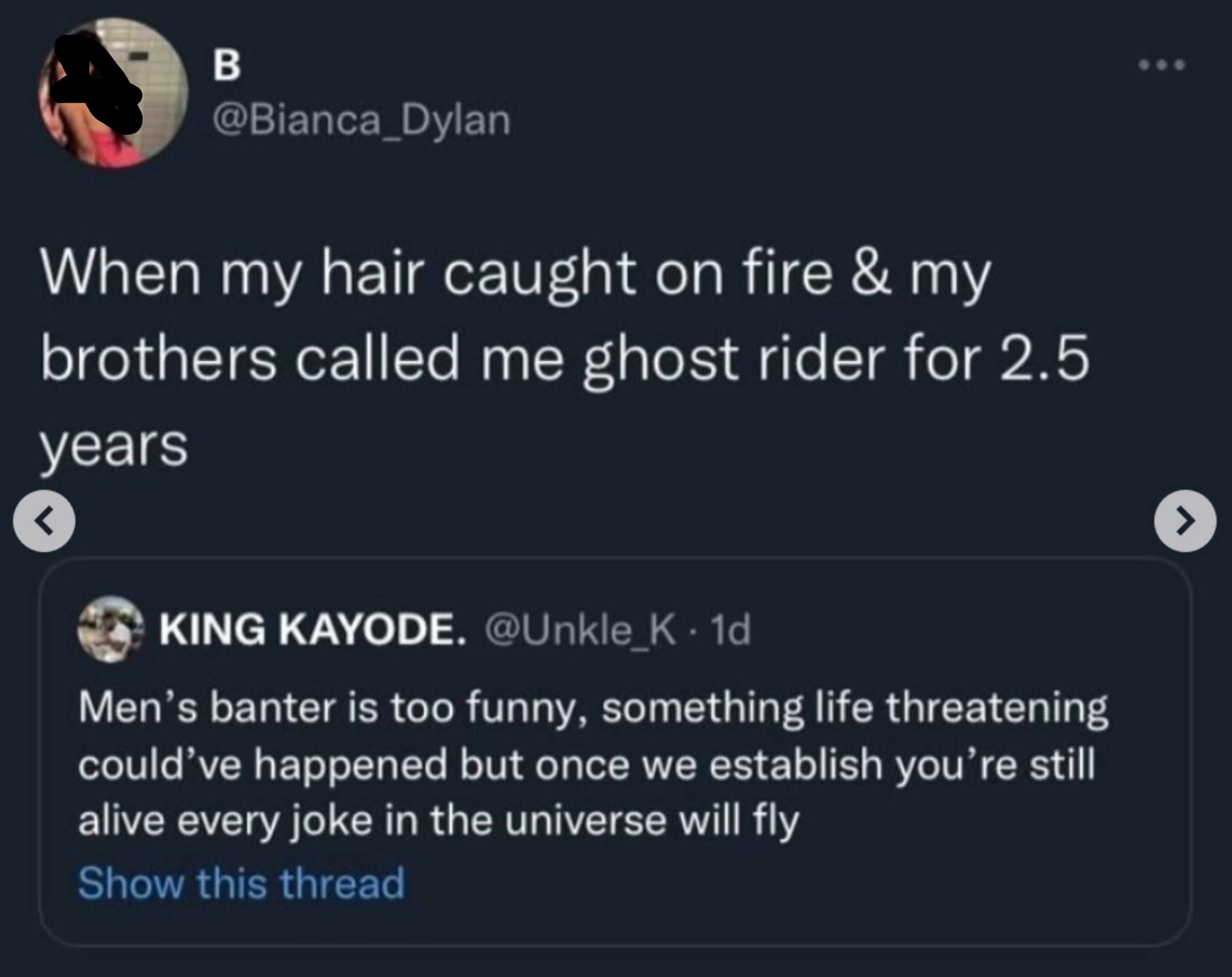Open the KING KAYODE display name

pyautogui.click(x=313, y=630)
